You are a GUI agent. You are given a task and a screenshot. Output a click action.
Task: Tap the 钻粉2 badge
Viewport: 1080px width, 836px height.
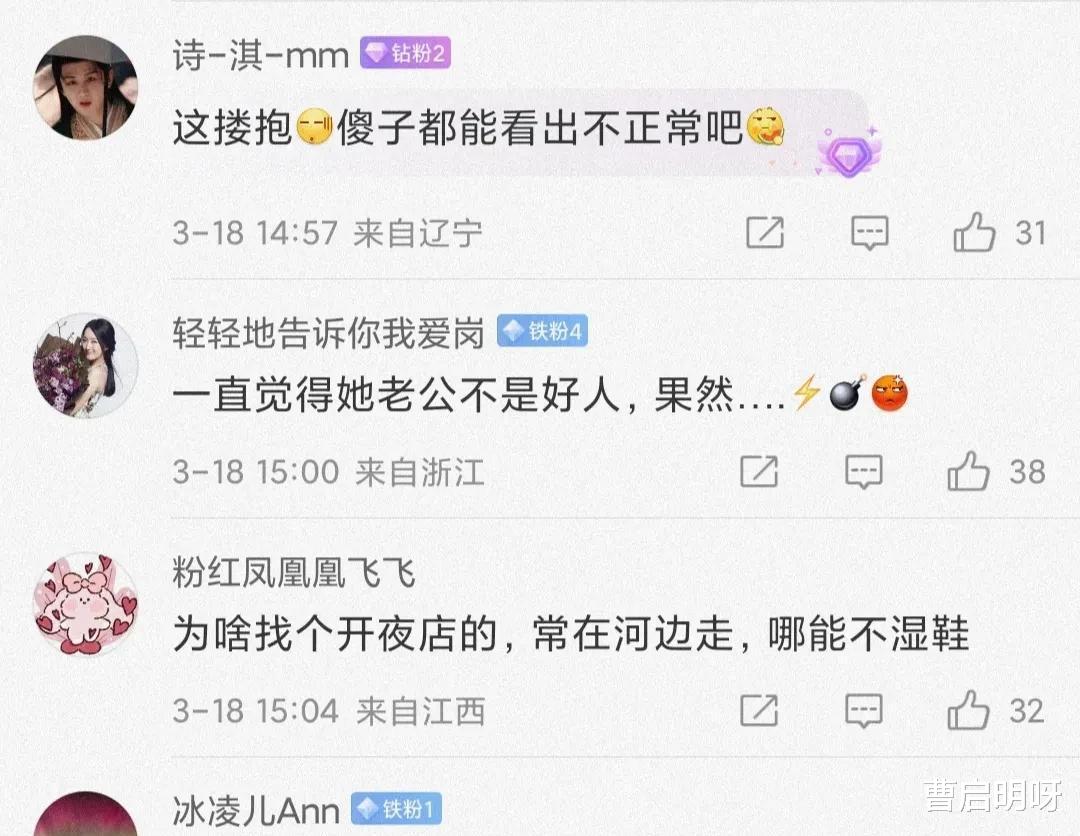[x=405, y=53]
